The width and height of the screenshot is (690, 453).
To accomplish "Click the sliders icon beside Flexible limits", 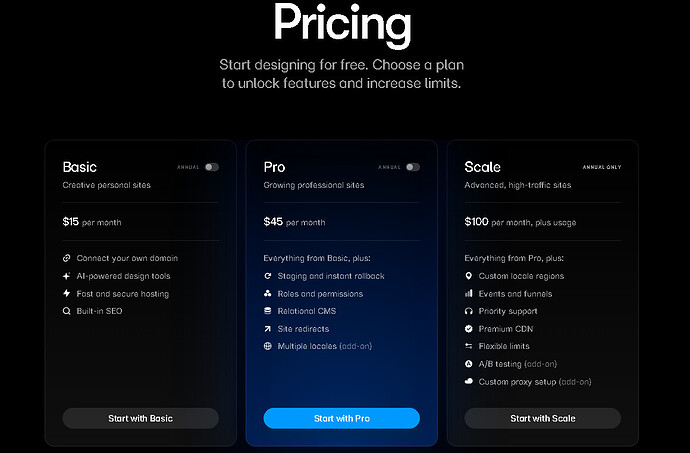I will coord(469,346).
